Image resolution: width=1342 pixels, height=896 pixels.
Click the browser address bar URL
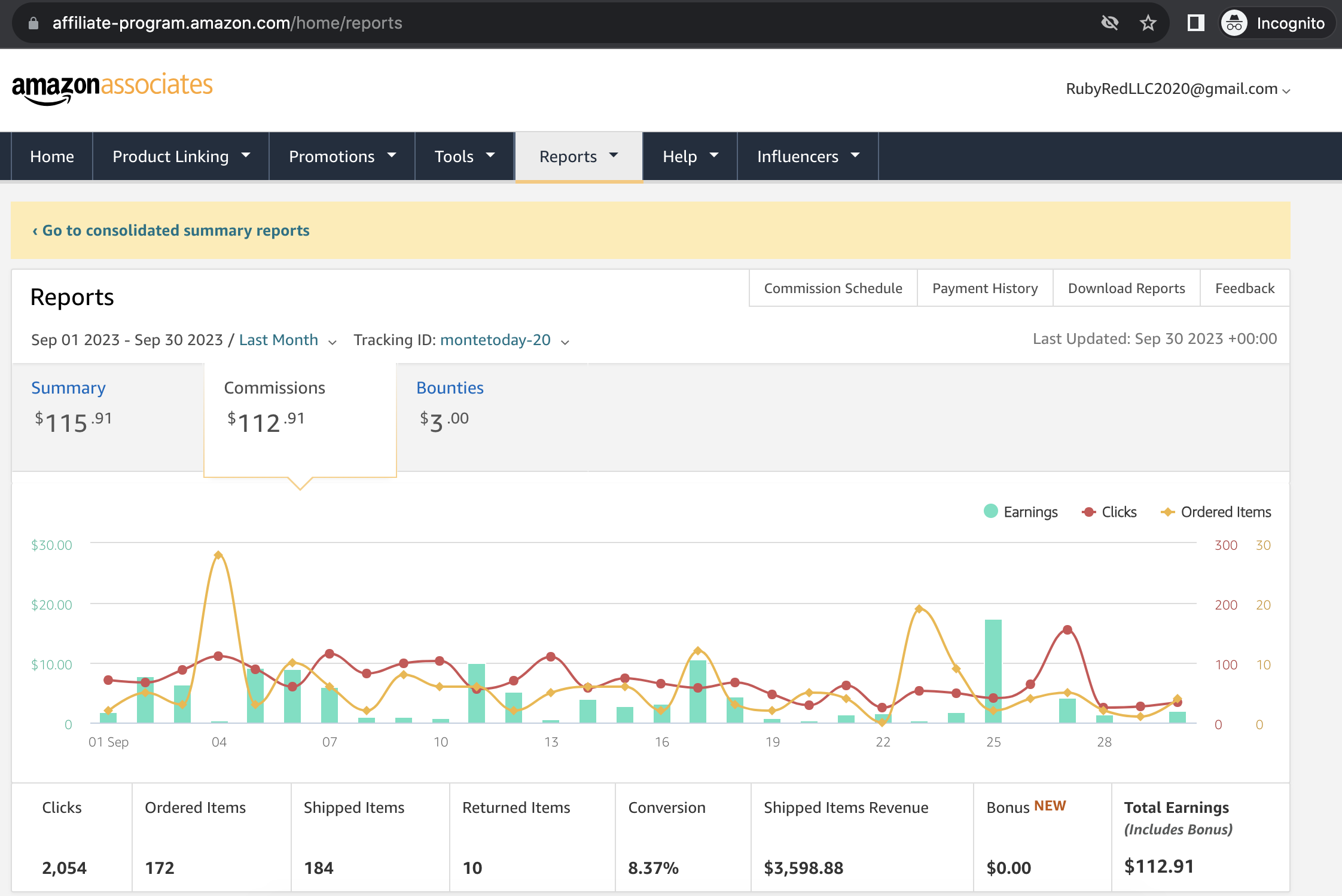click(227, 23)
